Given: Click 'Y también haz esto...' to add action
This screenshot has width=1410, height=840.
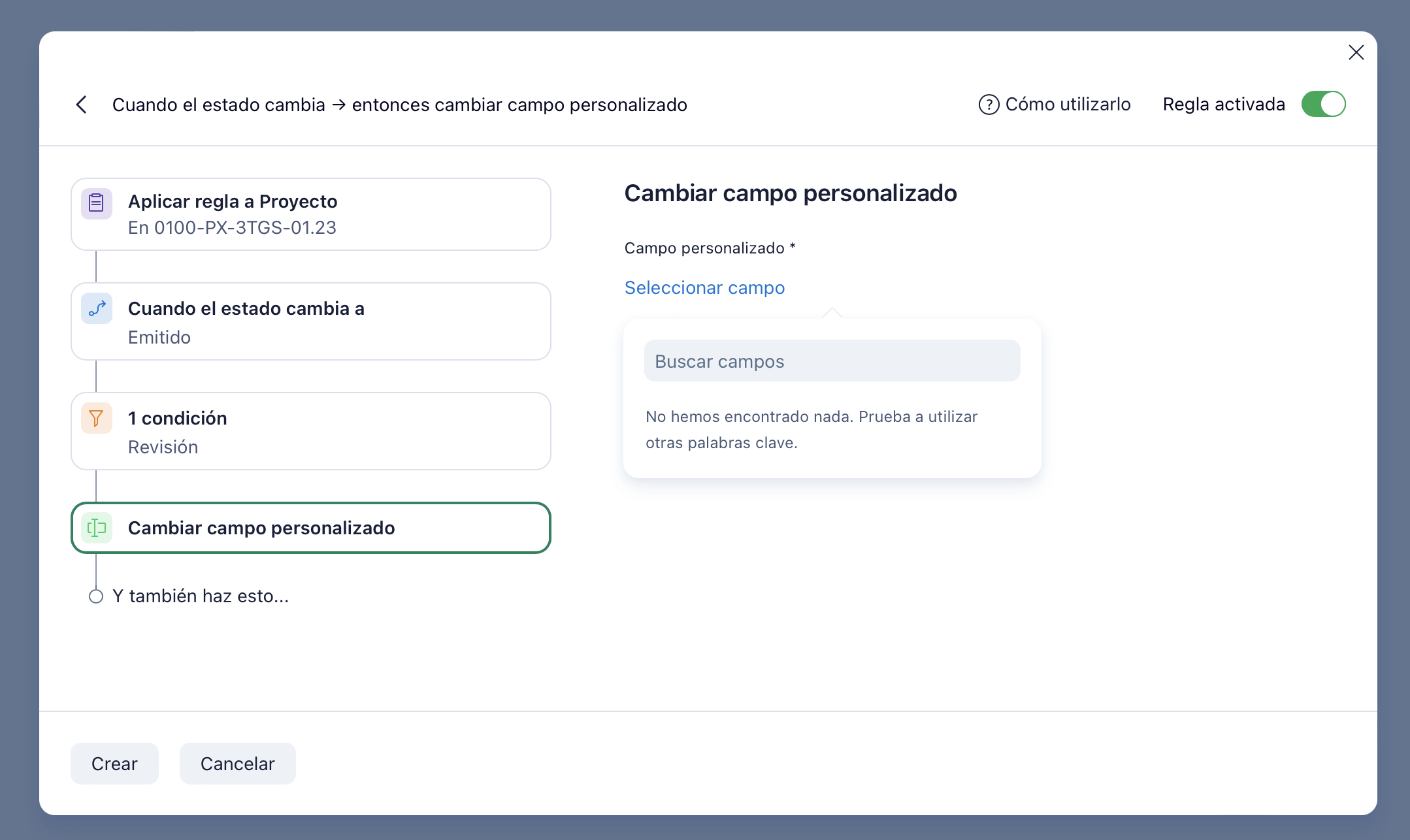Looking at the screenshot, I should pos(201,596).
